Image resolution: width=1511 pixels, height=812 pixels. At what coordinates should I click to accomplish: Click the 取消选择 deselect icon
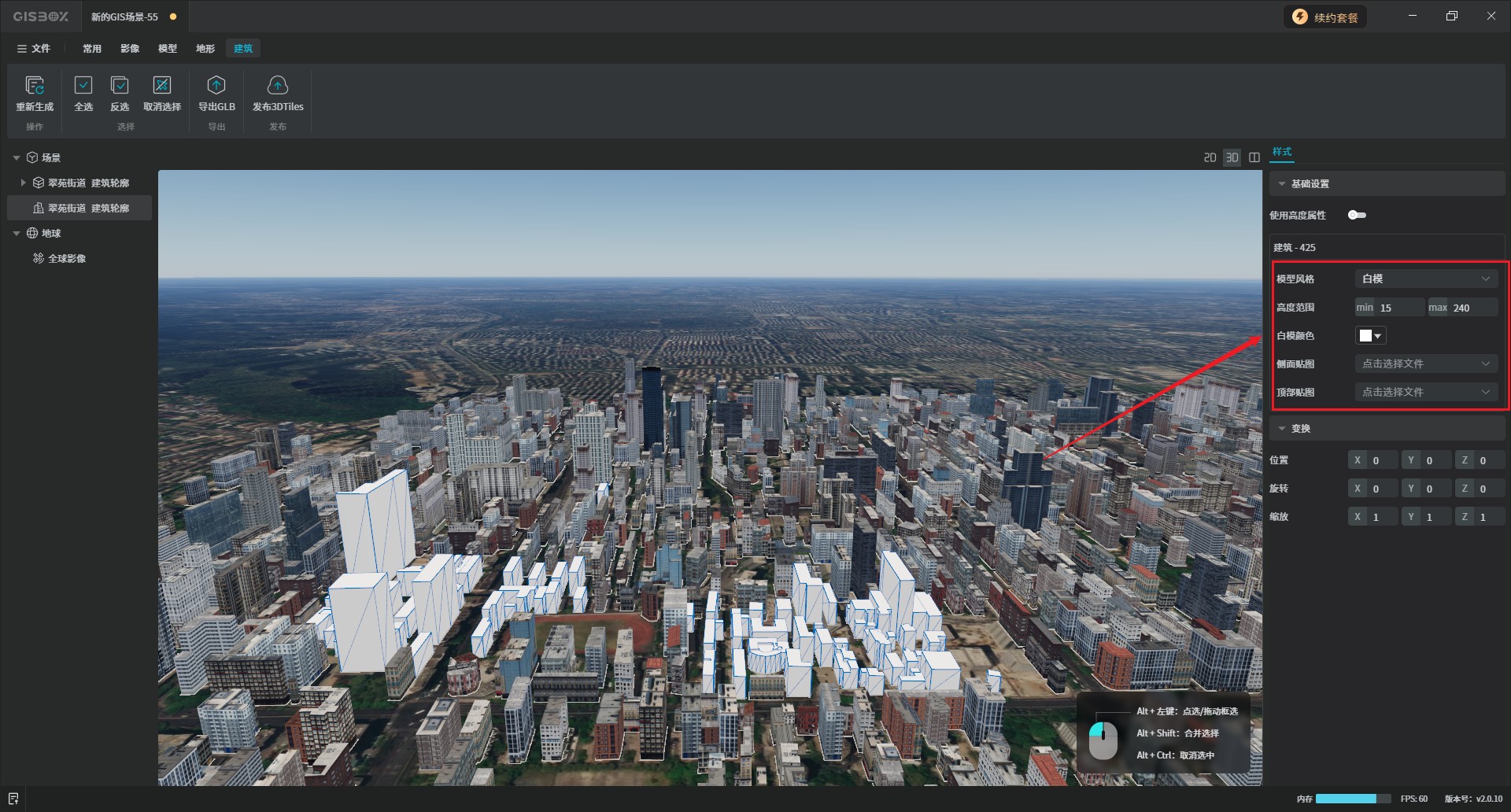coord(162,85)
